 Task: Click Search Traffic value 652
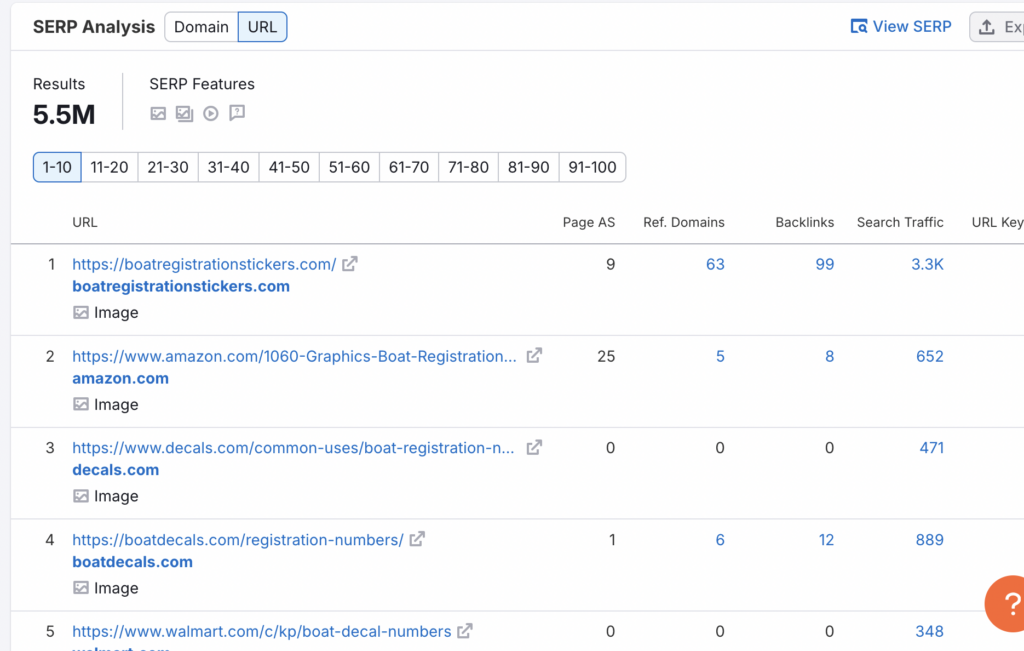pos(929,356)
